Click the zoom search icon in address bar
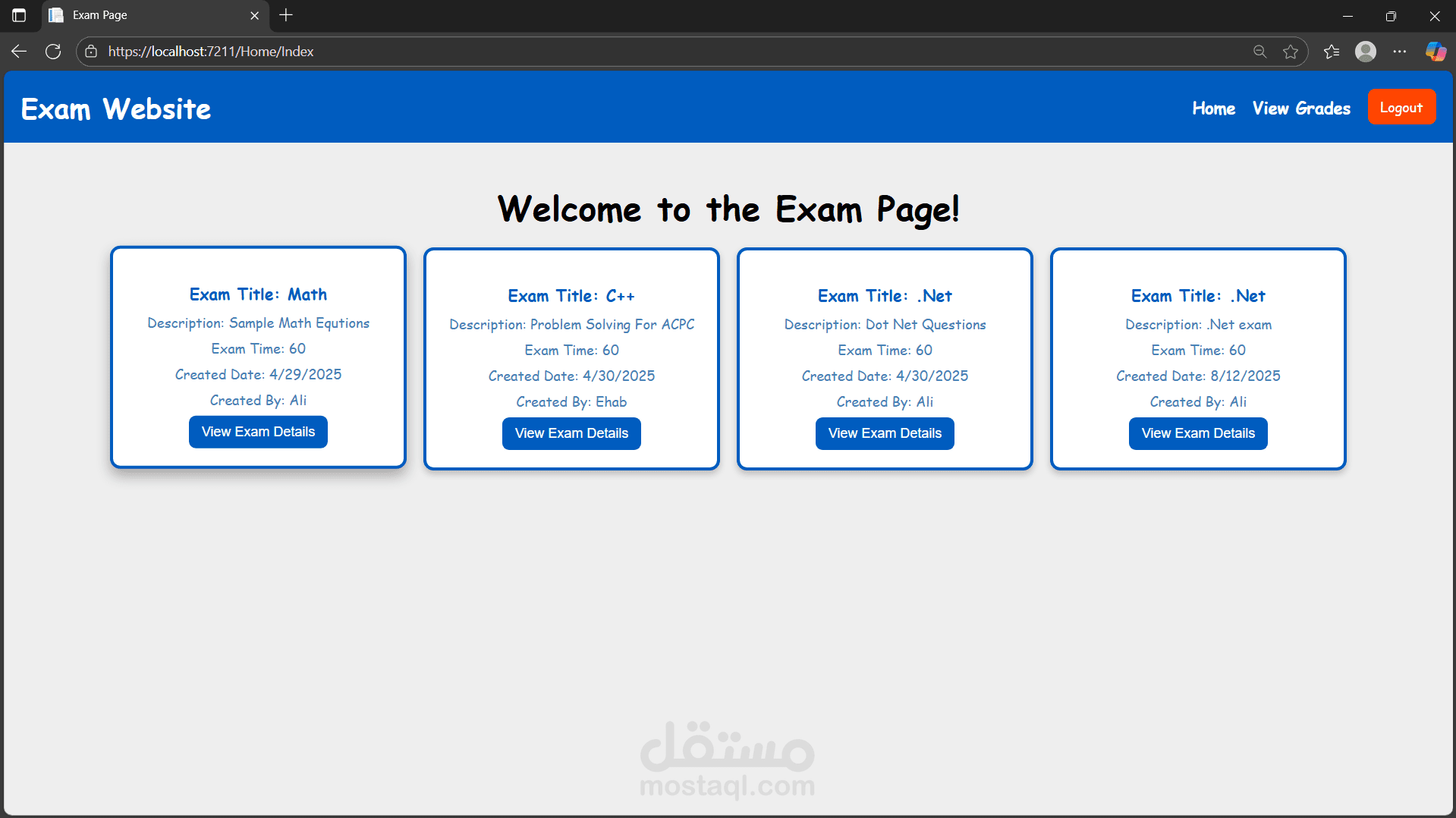1456x818 pixels. click(1259, 51)
